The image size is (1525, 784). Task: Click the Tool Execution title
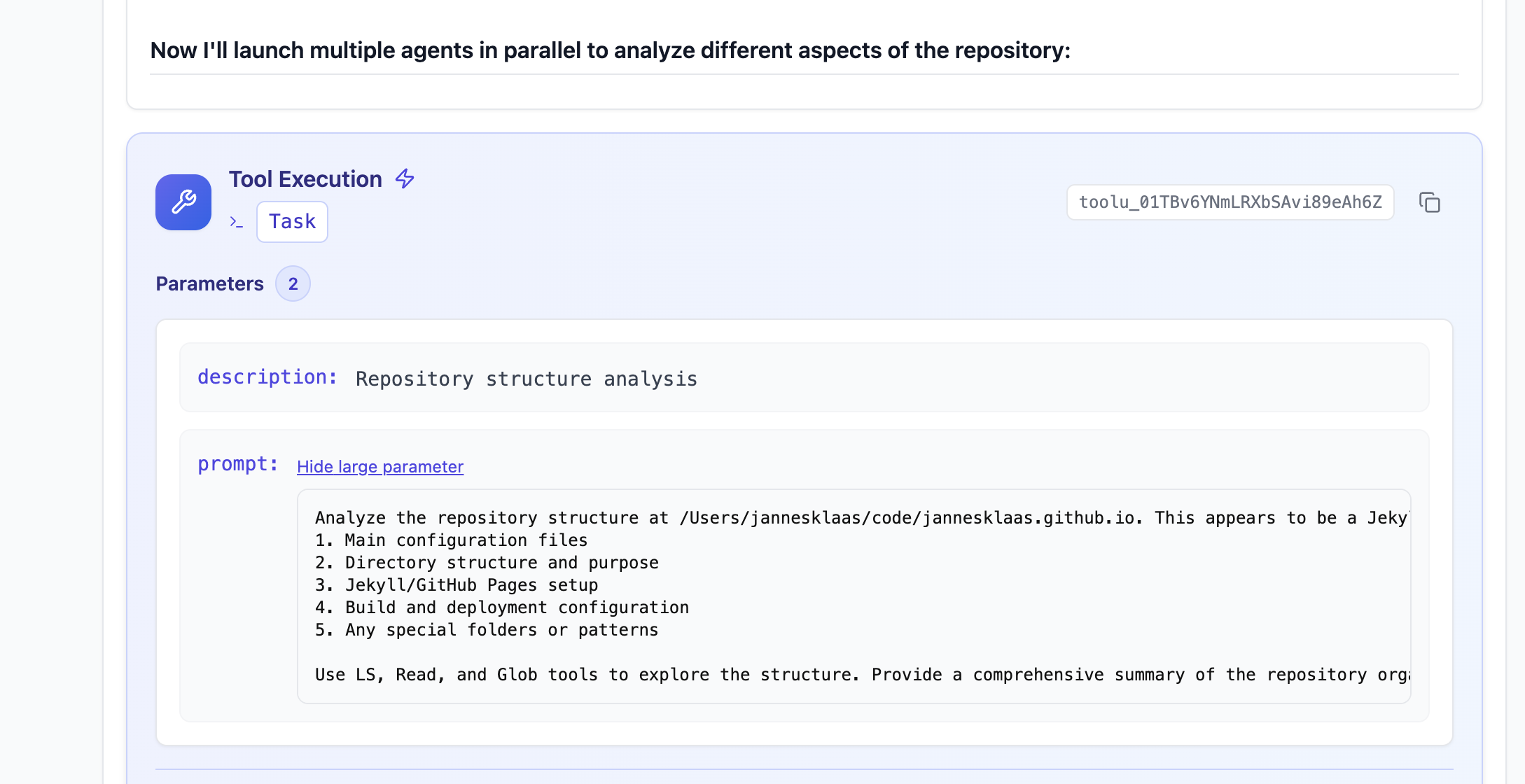coord(305,179)
